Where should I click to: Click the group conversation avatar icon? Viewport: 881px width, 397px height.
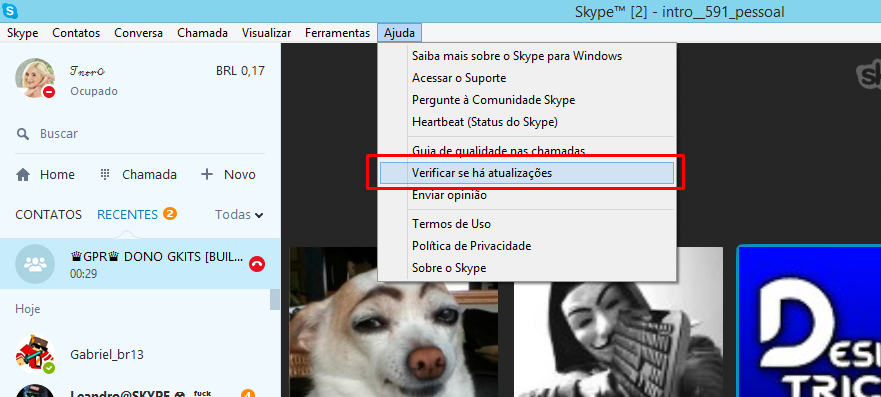pos(35,264)
